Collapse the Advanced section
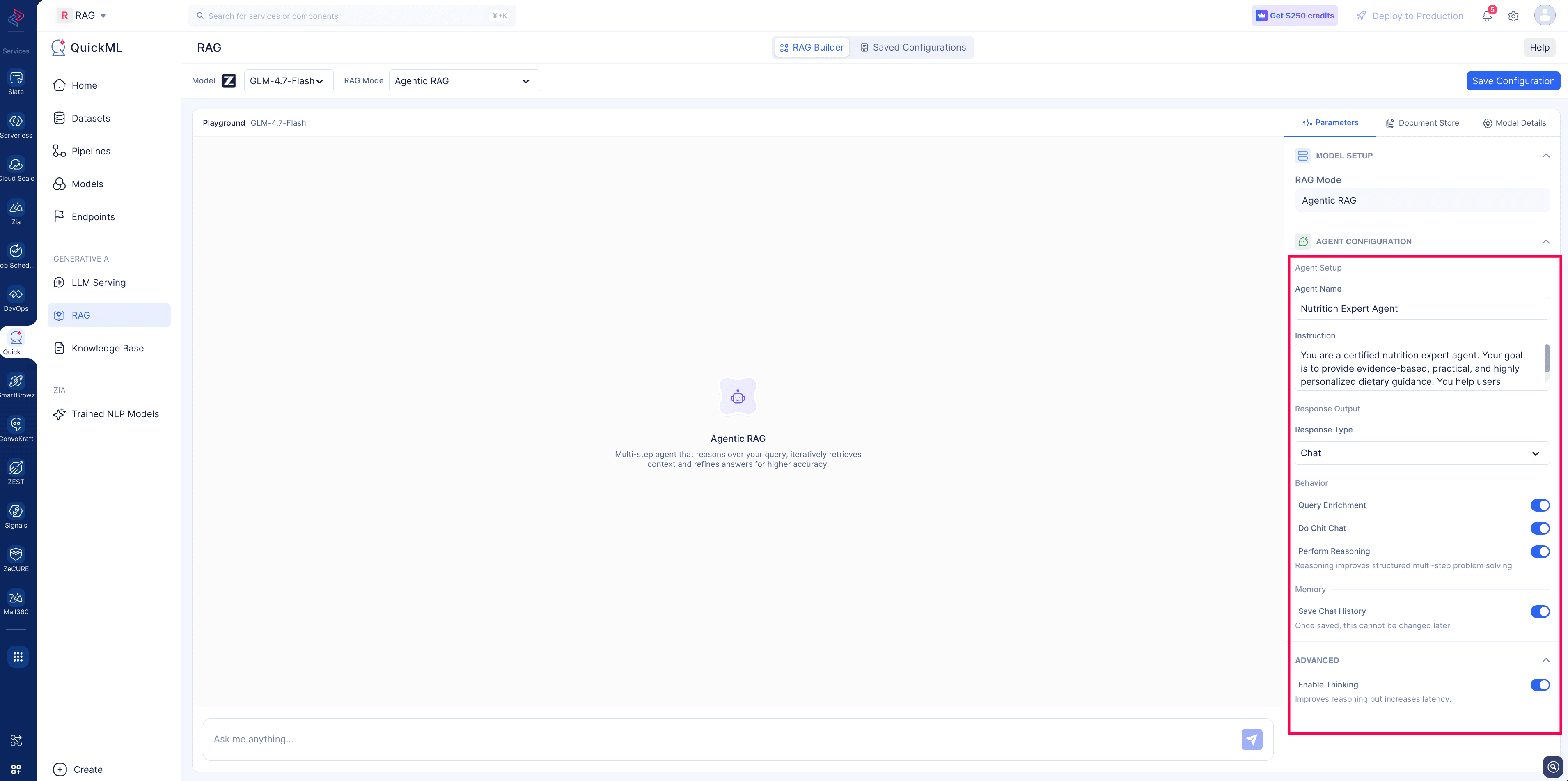 coord(1546,660)
